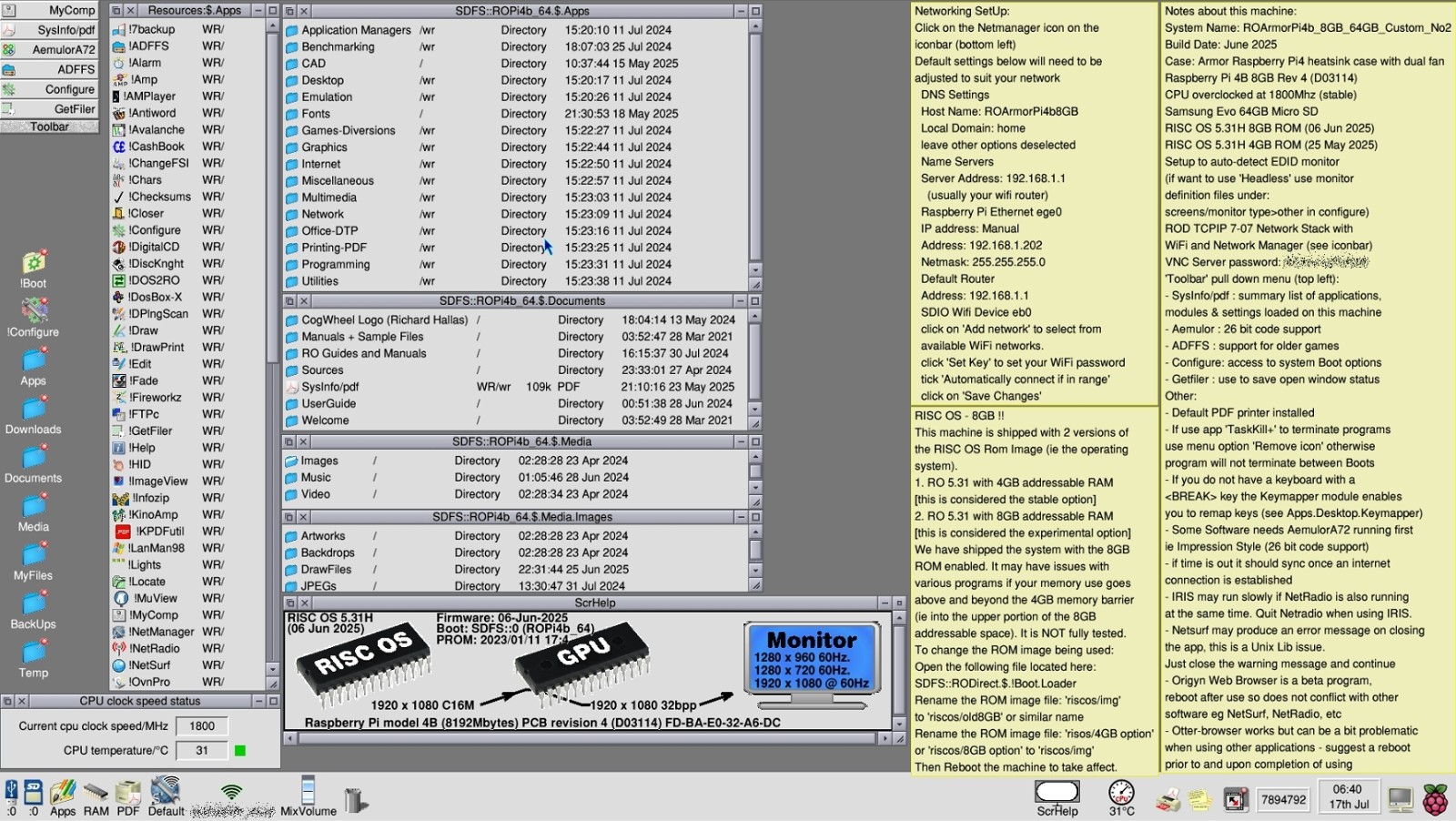Open the UserGuide directory in Documents
This screenshot has height=821, width=1456.
pos(320,403)
